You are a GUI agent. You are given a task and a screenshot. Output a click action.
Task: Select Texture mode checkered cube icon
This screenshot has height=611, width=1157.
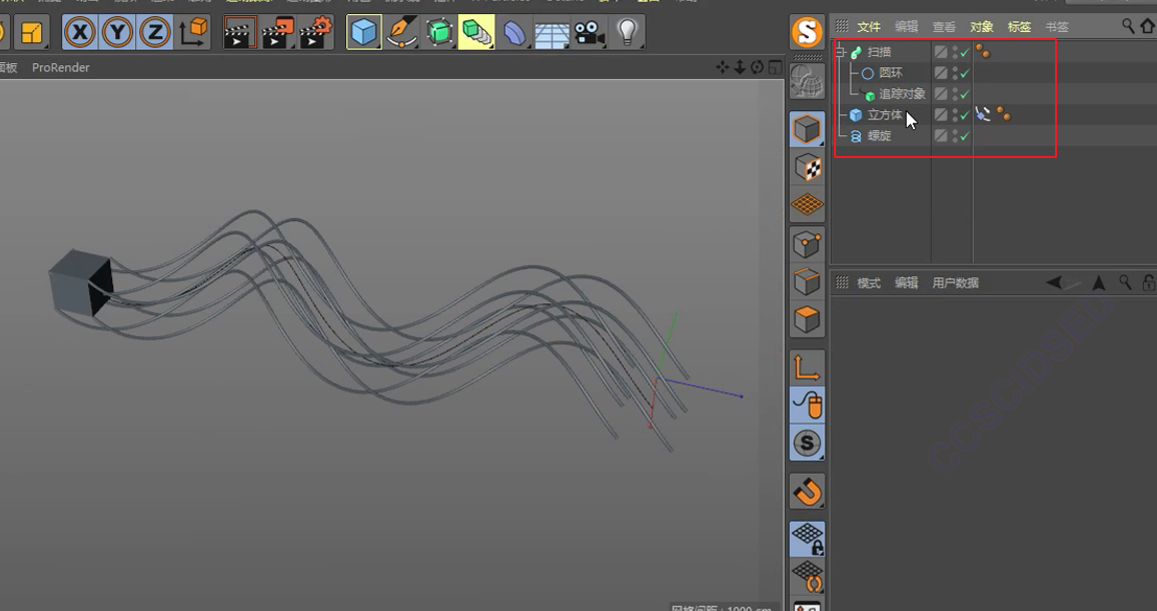coord(807,167)
